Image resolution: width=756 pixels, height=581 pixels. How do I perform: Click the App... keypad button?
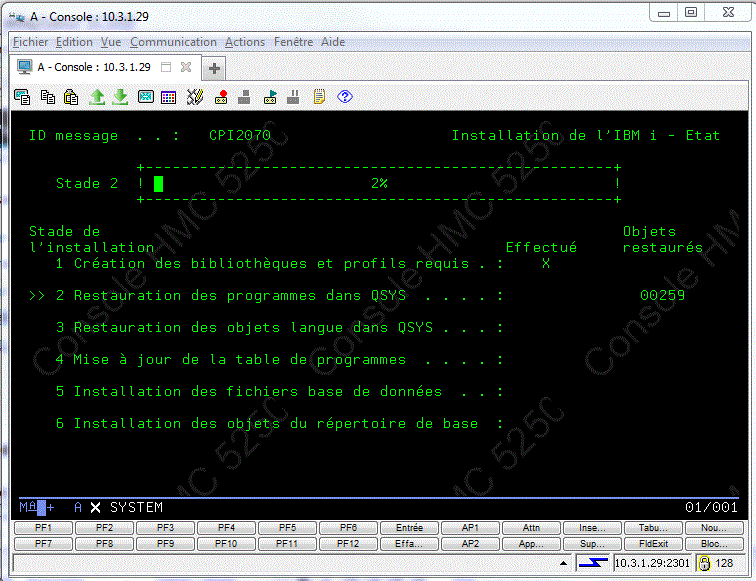pos(531,544)
